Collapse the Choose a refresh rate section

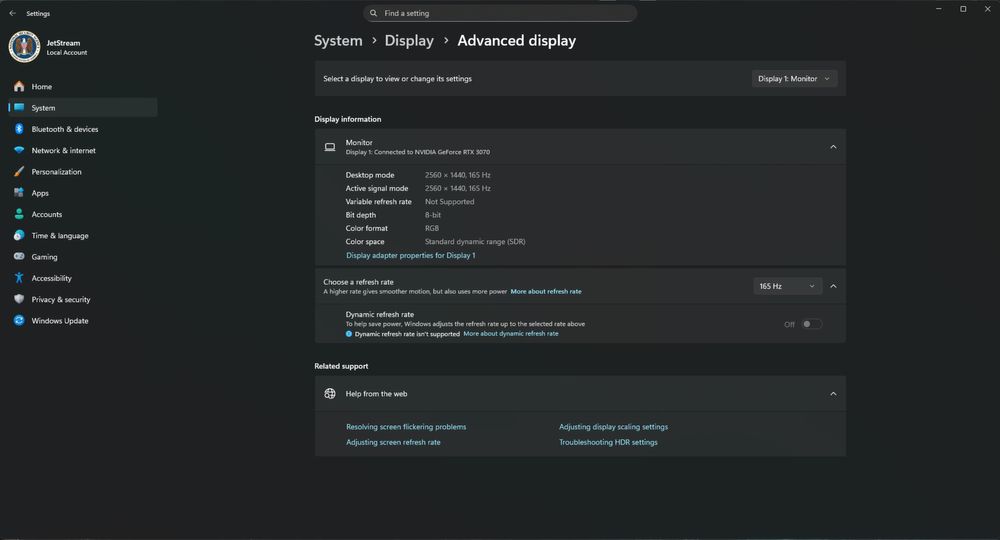[833, 286]
